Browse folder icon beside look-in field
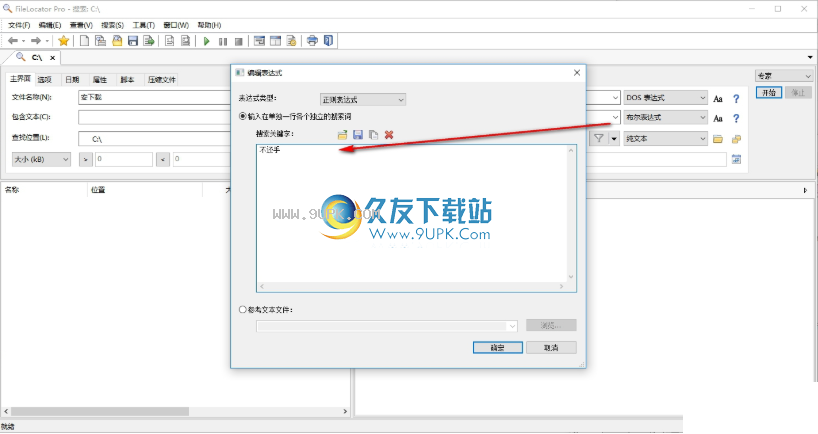The height and width of the screenshot is (434, 818). tap(718, 139)
